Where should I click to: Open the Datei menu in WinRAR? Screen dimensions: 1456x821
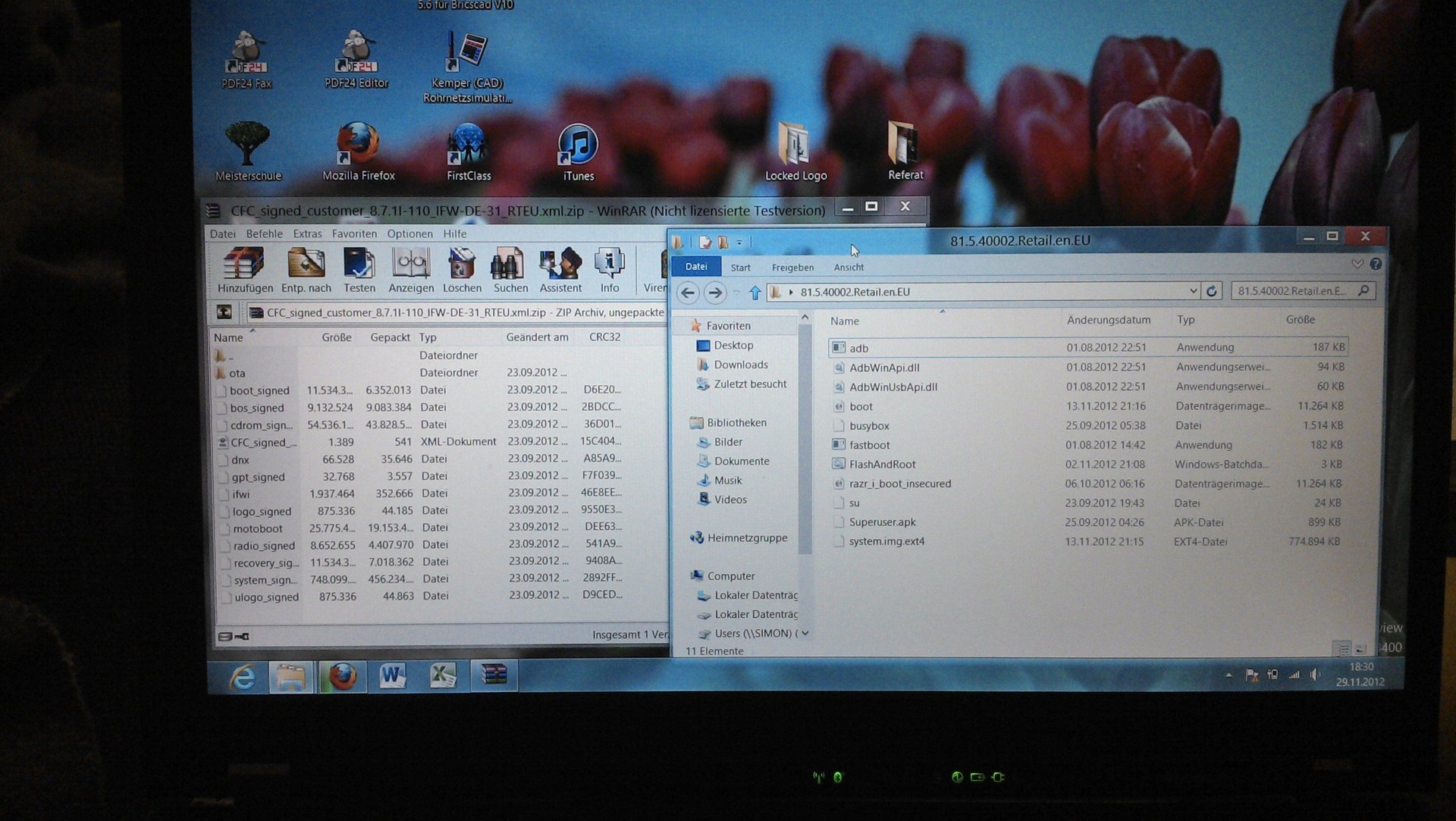coord(222,233)
